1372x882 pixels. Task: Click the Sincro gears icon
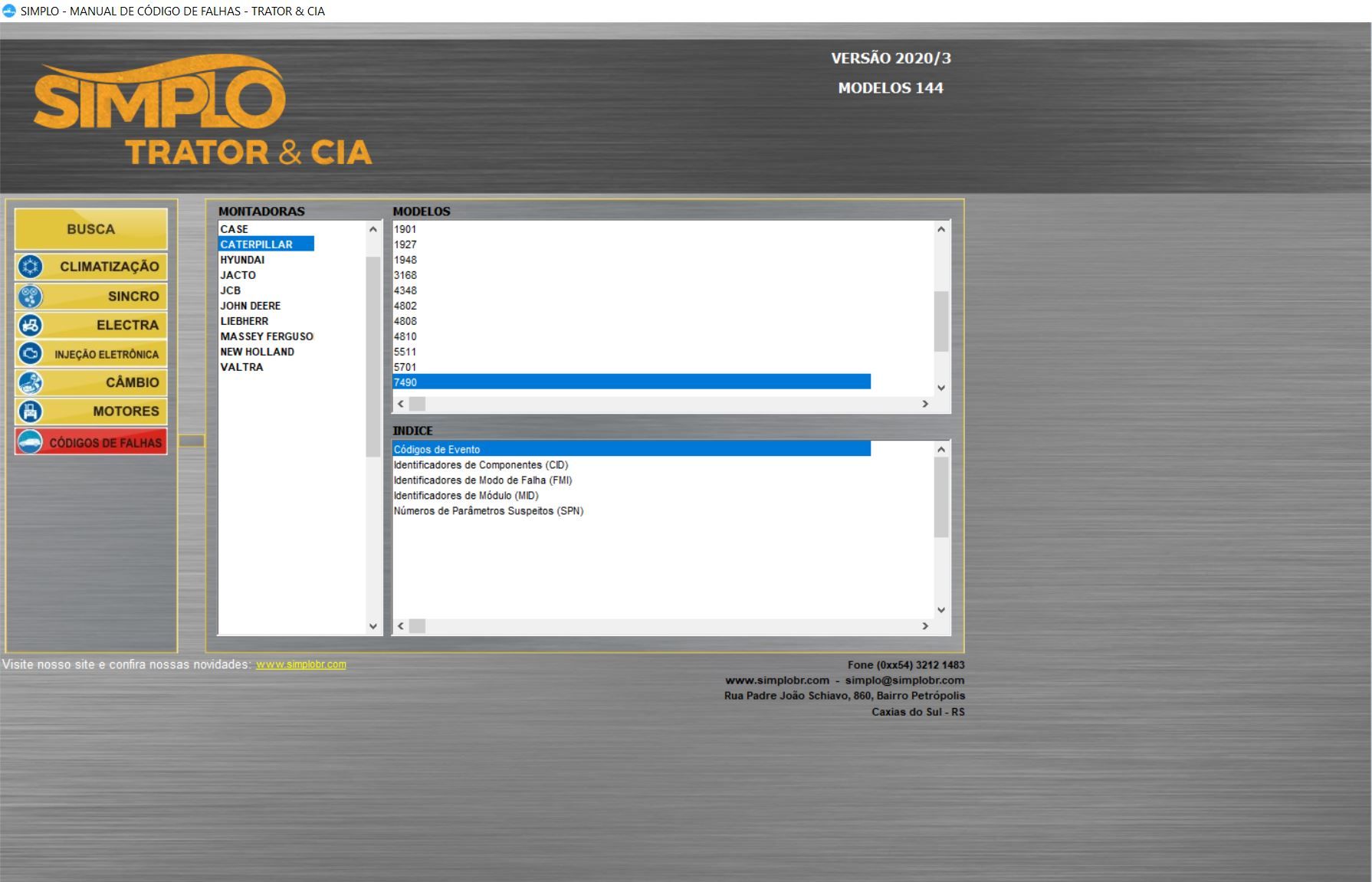(31, 296)
